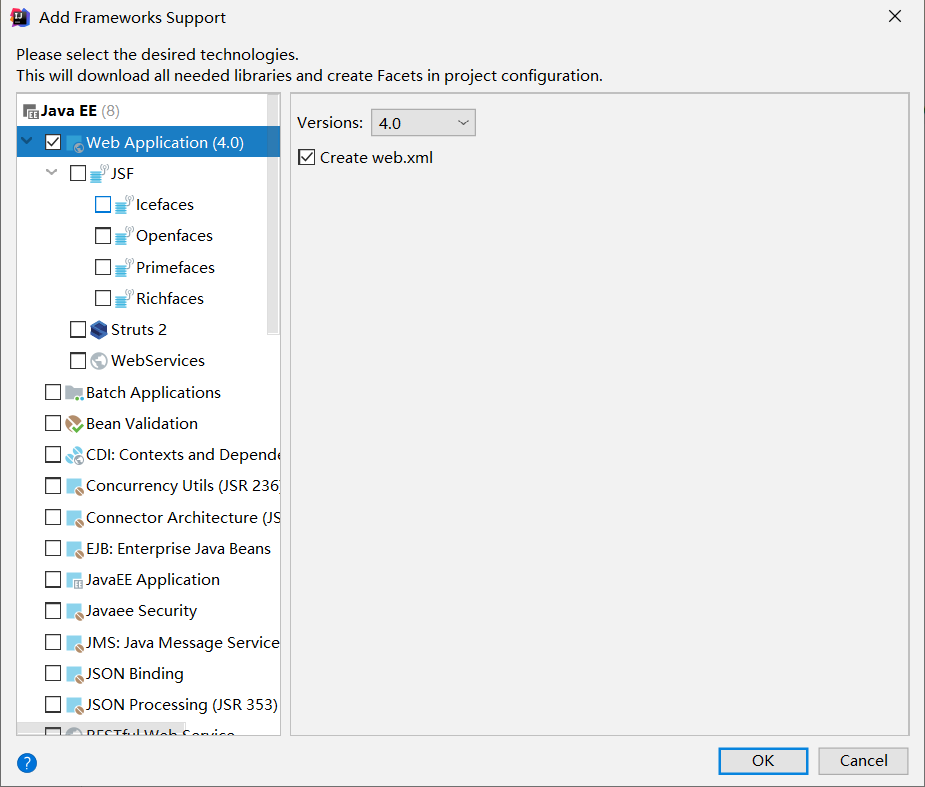Click the Bean Validation checkmark icon
Image resolution: width=925 pixels, height=787 pixels.
point(74,424)
